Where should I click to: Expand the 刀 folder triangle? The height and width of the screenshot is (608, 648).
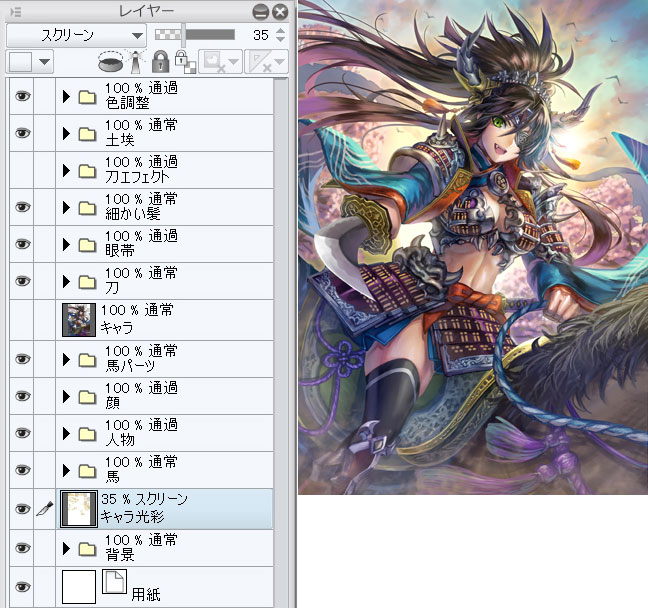(66, 281)
